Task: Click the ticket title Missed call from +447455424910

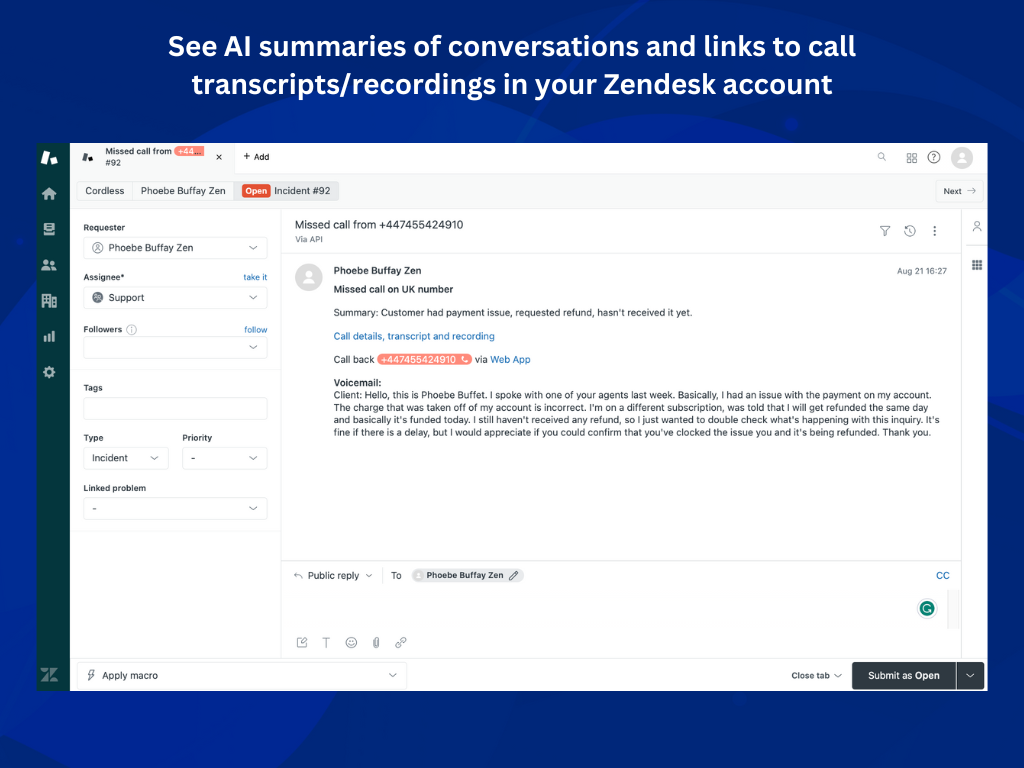Action: pyautogui.click(x=379, y=225)
